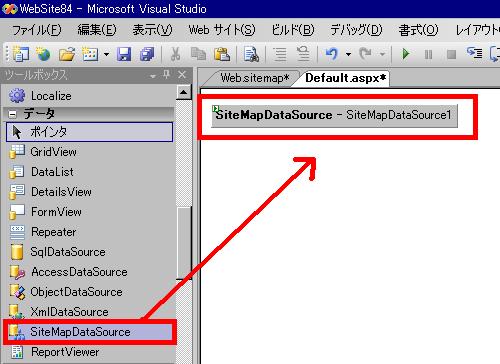
Task: Click the GridView item icon
Action: click(x=17, y=152)
